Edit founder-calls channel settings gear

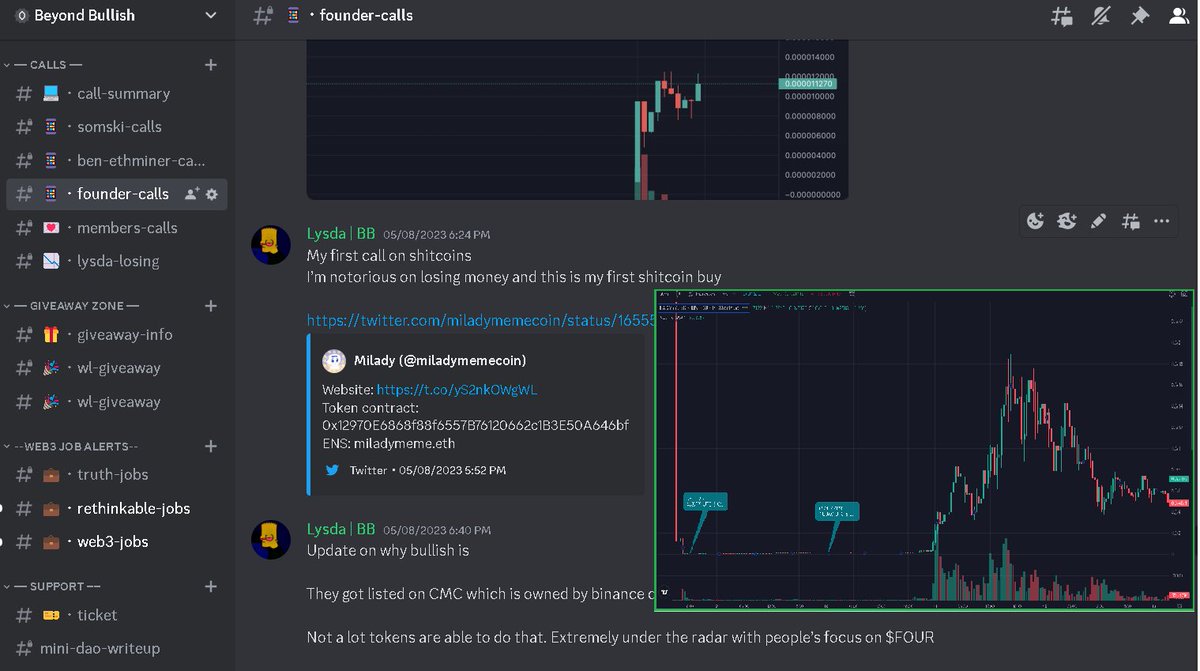(212, 194)
